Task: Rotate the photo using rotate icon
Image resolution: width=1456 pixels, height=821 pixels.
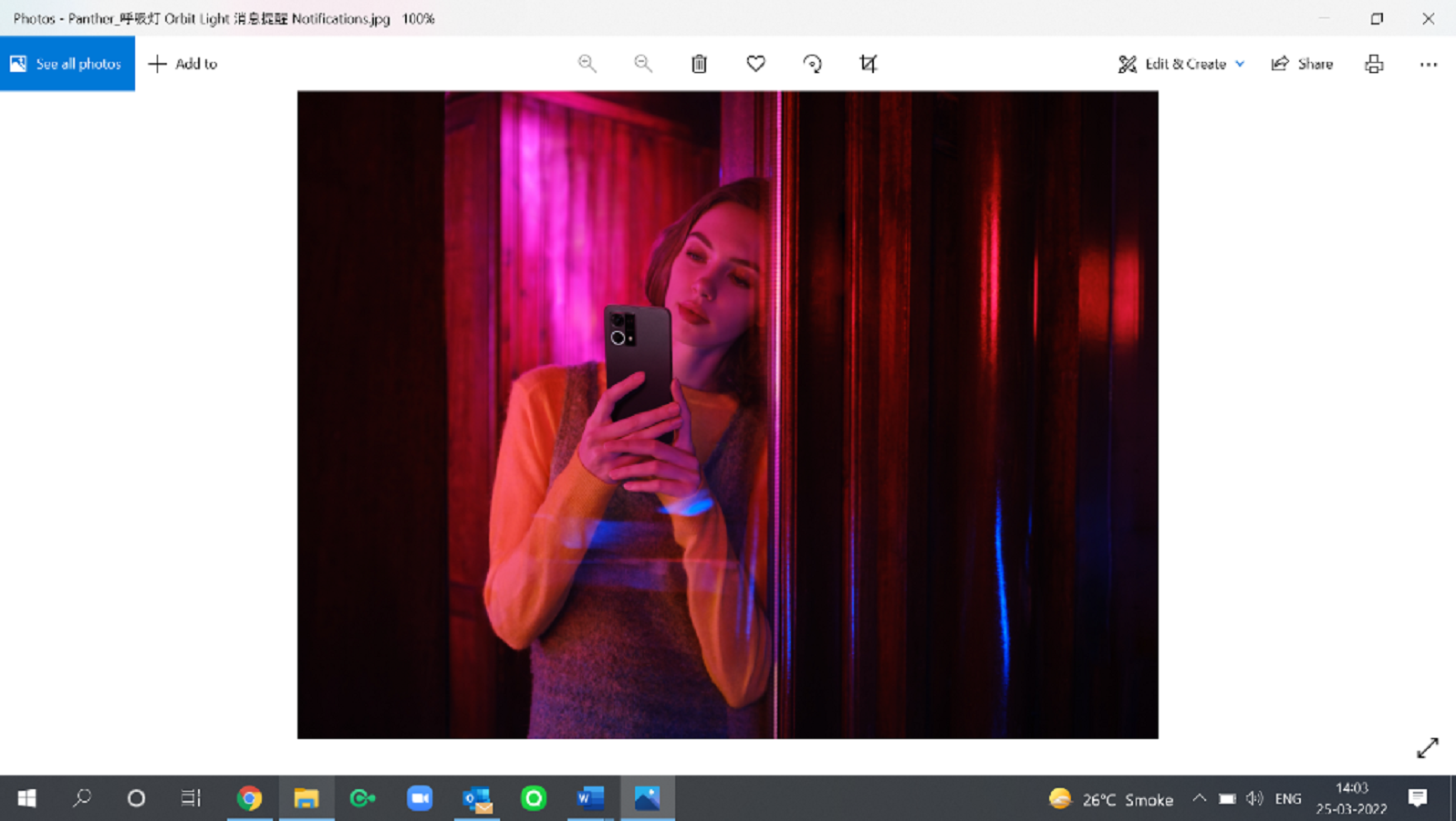Action: coord(812,64)
